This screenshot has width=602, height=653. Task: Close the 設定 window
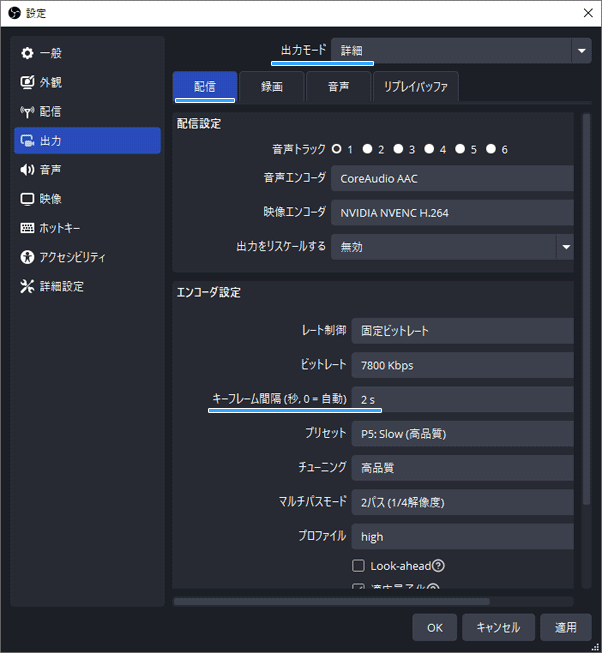tap(588, 13)
